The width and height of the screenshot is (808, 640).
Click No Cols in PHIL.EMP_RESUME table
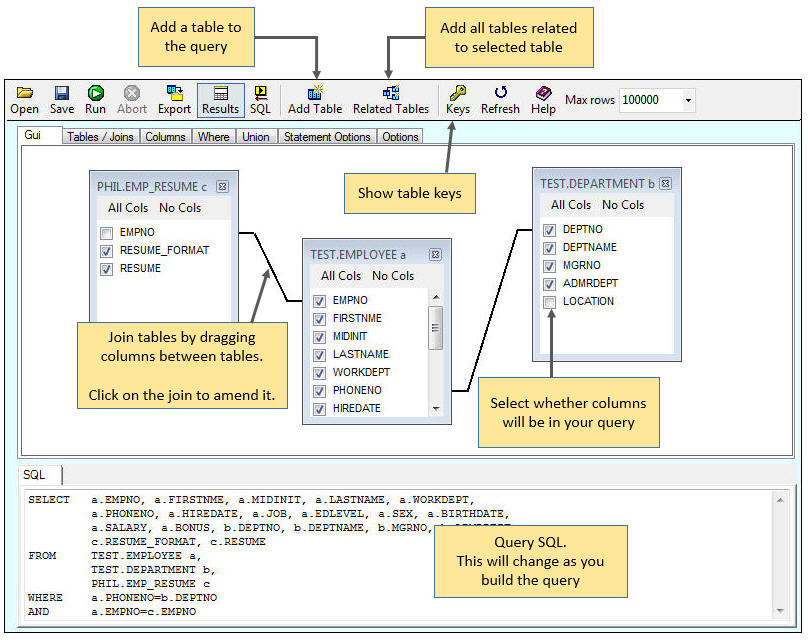[x=180, y=208]
